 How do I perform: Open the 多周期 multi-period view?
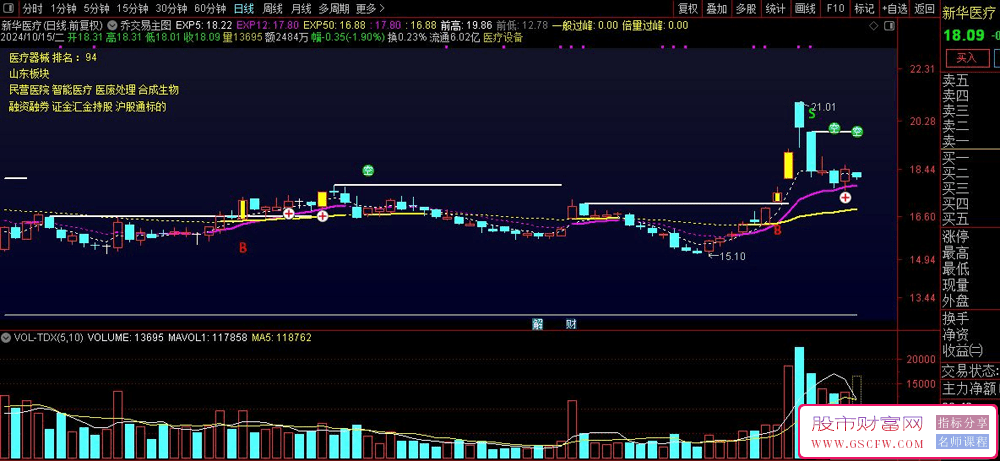pyautogui.click(x=334, y=9)
